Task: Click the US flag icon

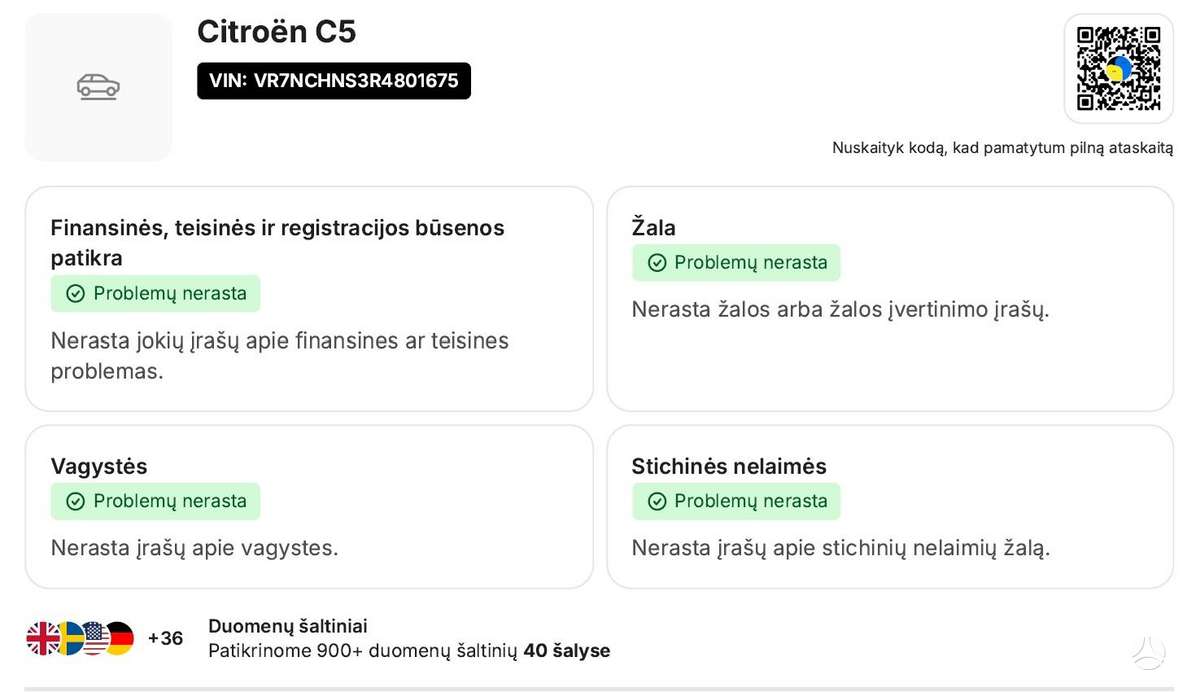Action: pyautogui.click(x=94, y=638)
